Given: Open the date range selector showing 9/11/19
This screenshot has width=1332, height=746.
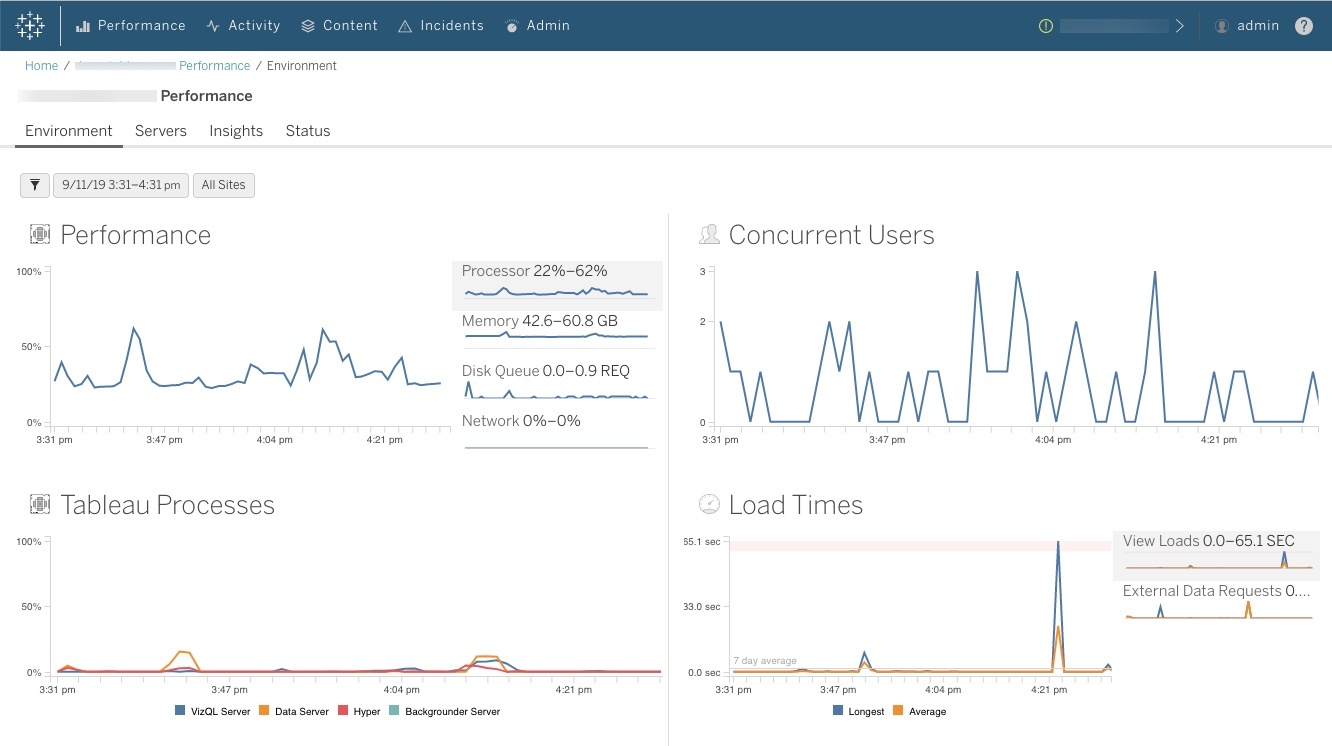Looking at the screenshot, I should [120, 184].
